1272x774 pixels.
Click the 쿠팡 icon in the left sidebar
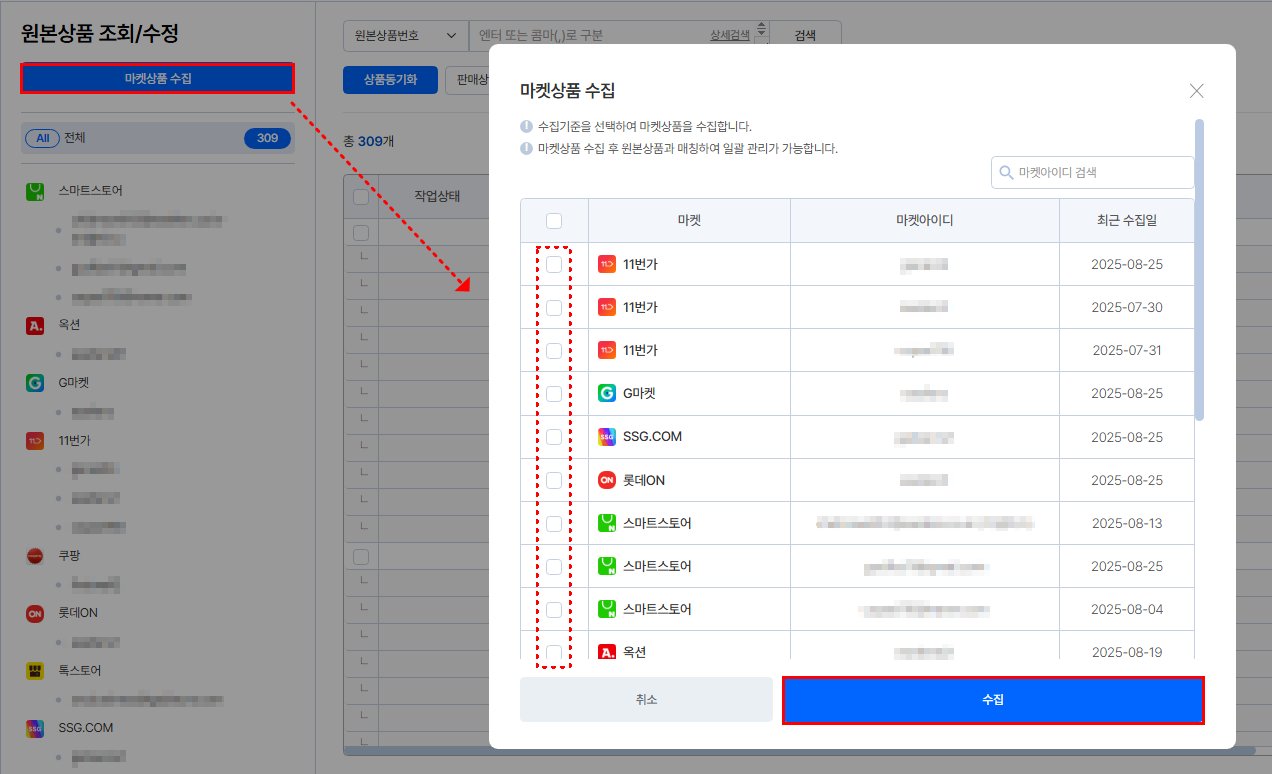pos(35,555)
